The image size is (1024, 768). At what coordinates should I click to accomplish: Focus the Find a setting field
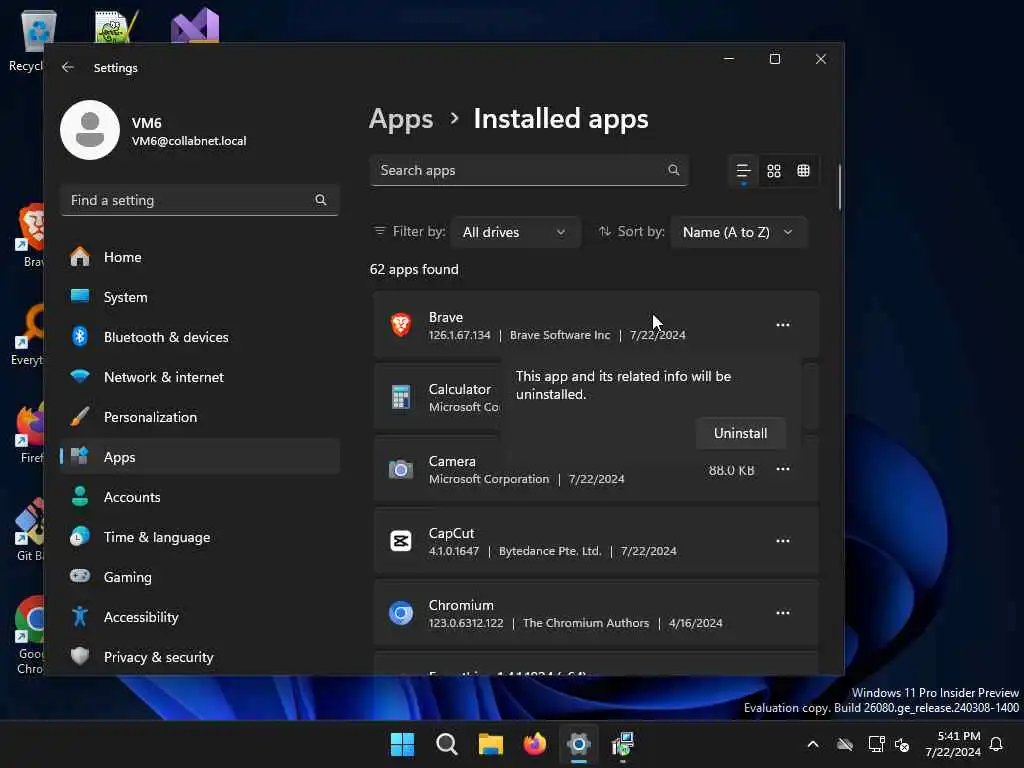[200, 200]
